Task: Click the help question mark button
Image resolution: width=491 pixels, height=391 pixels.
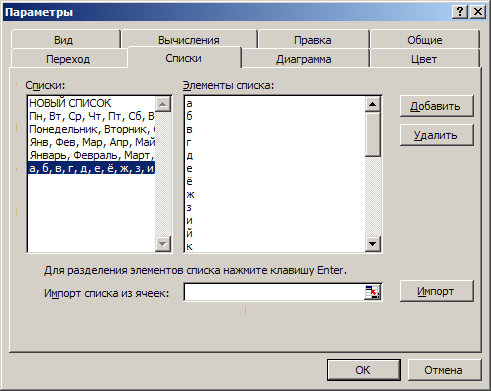Action: pos(460,12)
